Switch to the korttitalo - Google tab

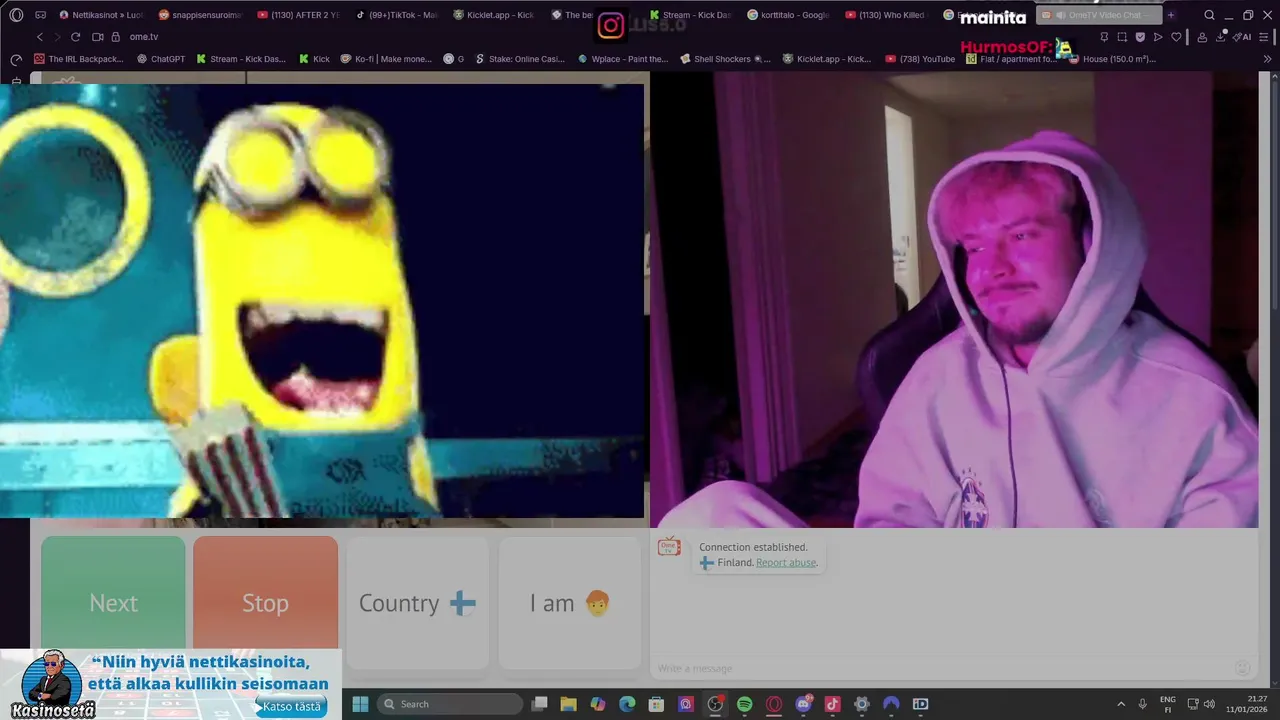pos(789,15)
